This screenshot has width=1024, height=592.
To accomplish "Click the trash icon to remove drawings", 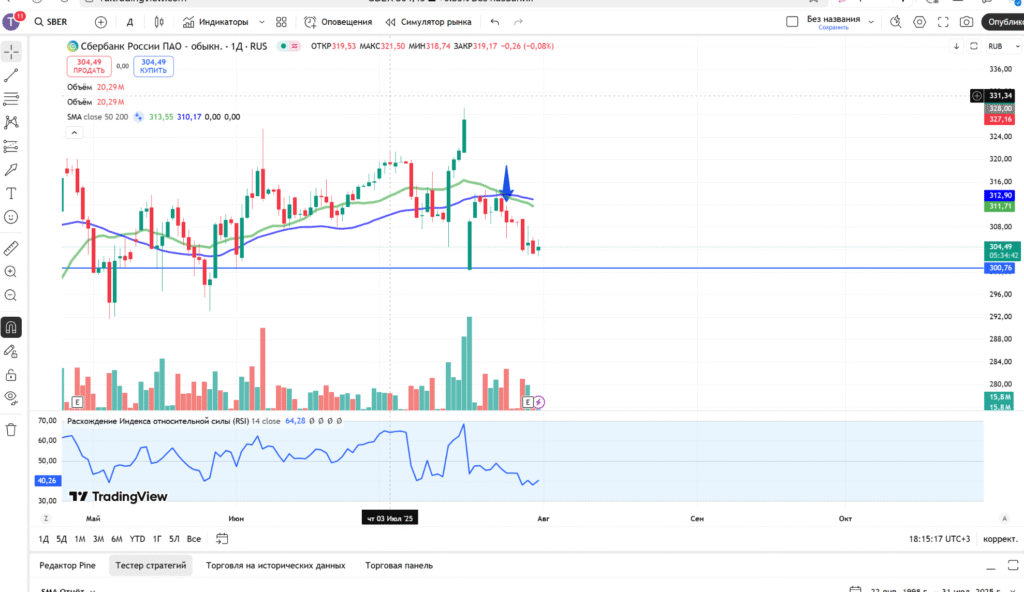I will 11,429.
